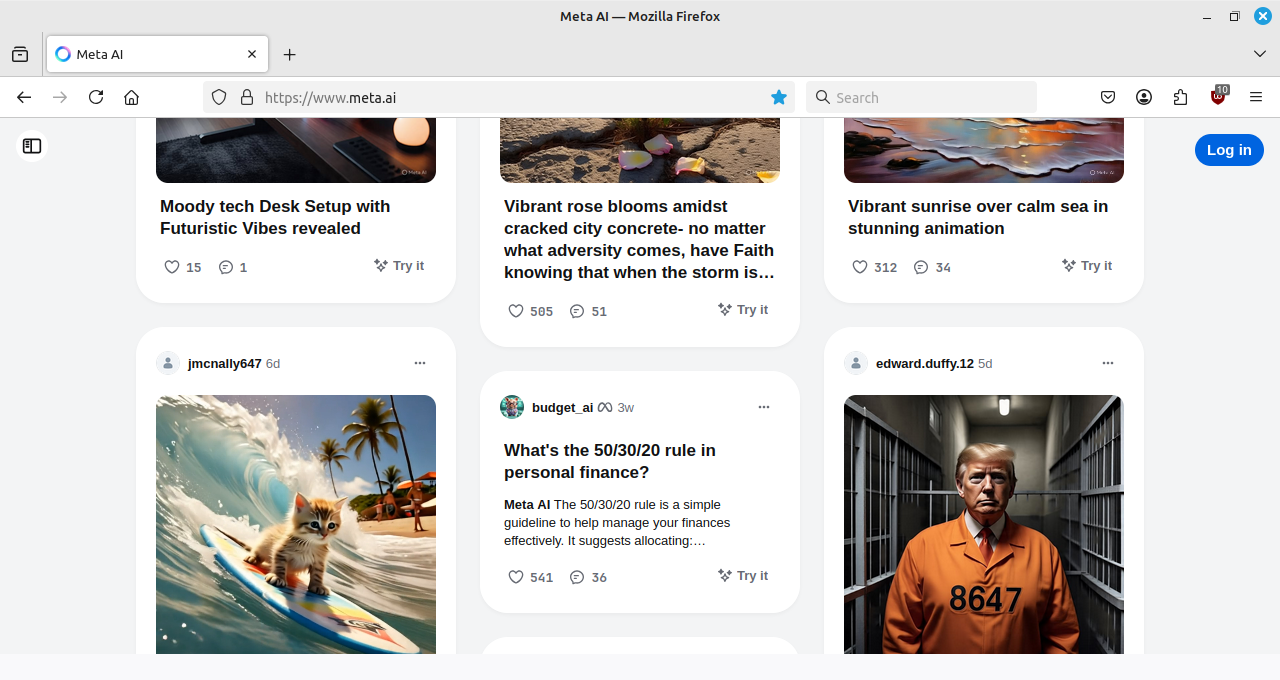Expand the list all tabs chevron
This screenshot has height=680, width=1280.
(x=1260, y=53)
